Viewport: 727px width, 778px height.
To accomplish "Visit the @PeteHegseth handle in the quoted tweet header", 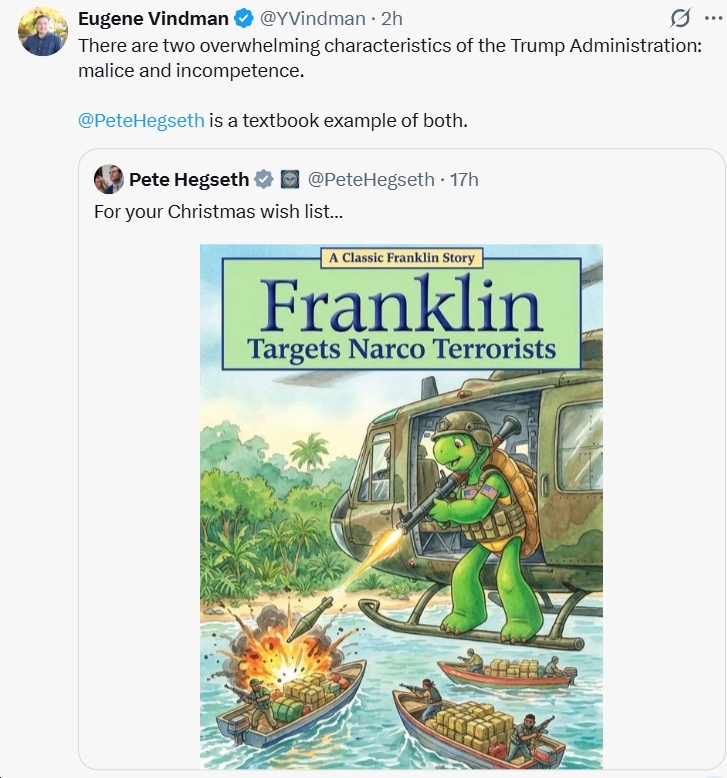I will pyautogui.click(x=370, y=180).
